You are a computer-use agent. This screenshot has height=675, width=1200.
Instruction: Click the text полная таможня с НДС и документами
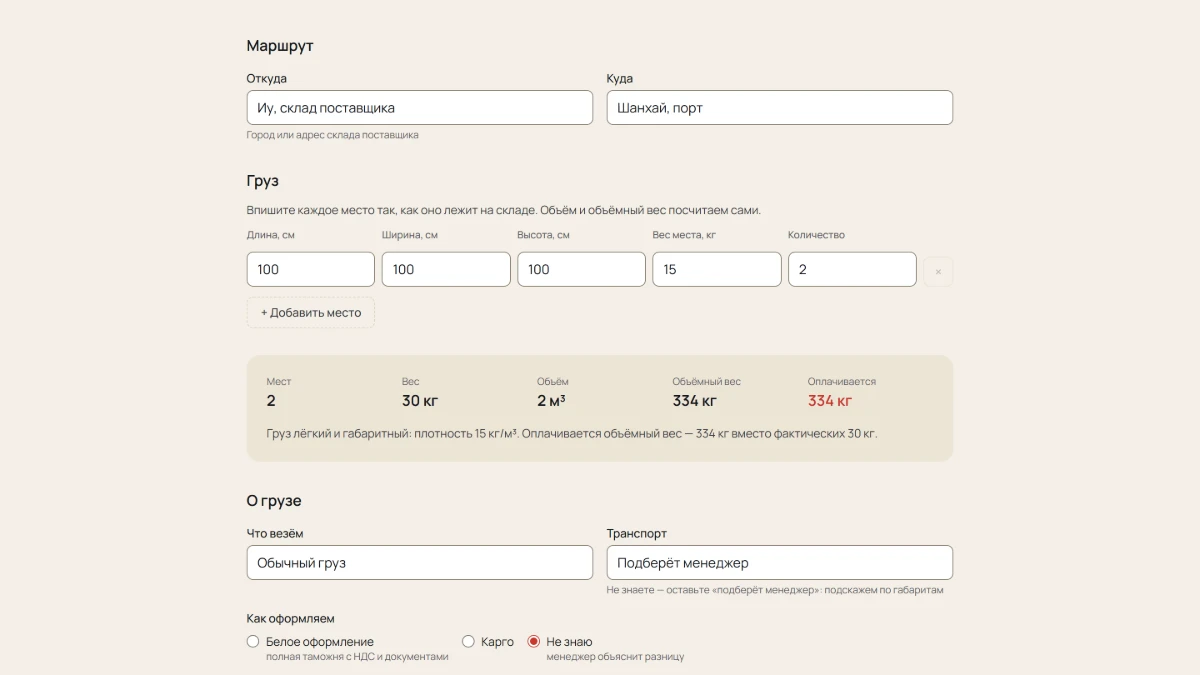click(357, 657)
